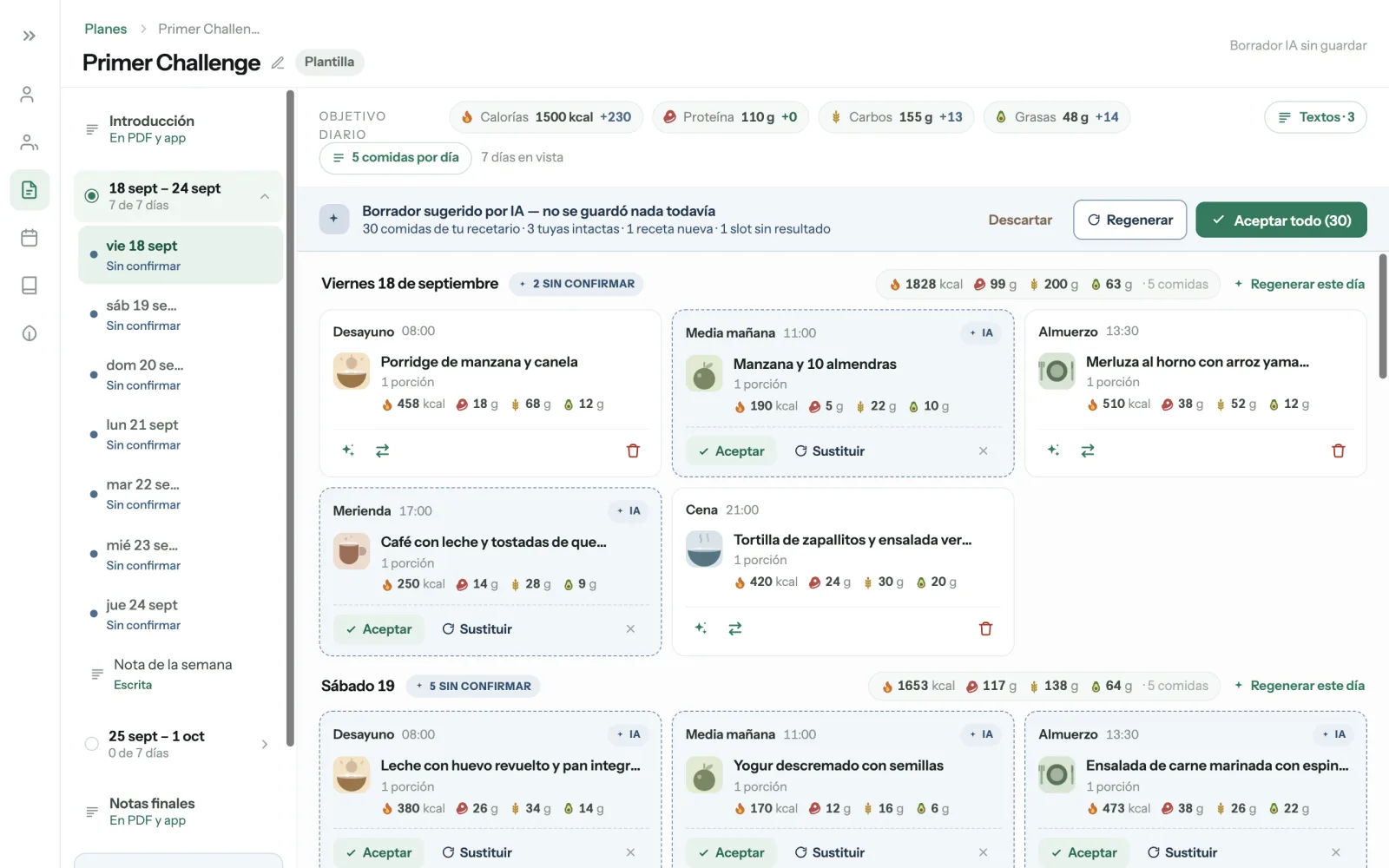This screenshot has height=868, width=1389.
Task: Click the Regenerar button
Action: click(1129, 220)
